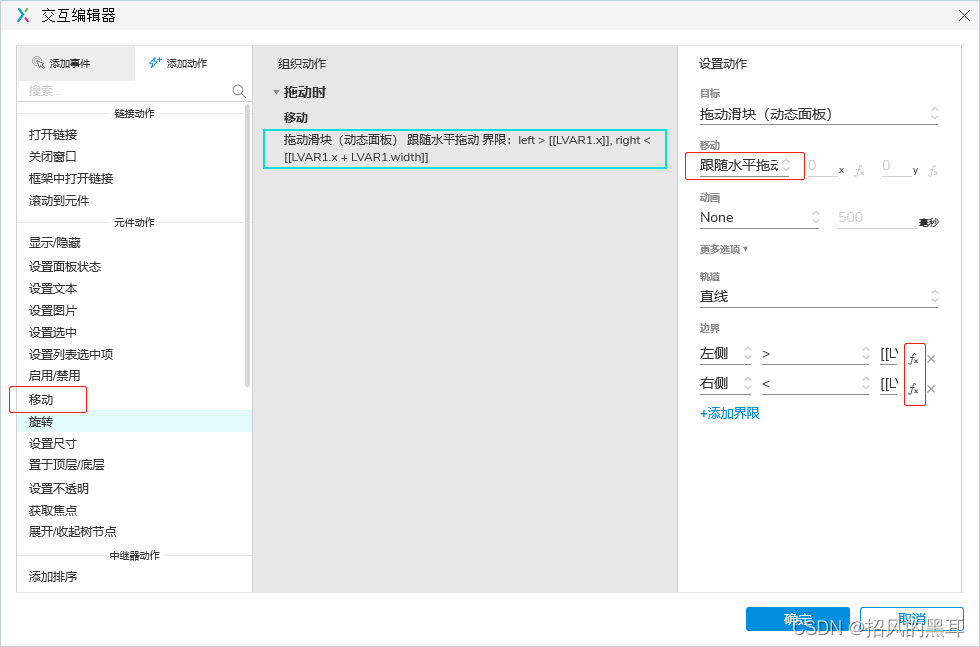Select the 移动 action under 拖动时
Screen dimensions: 980x647
click(296, 118)
